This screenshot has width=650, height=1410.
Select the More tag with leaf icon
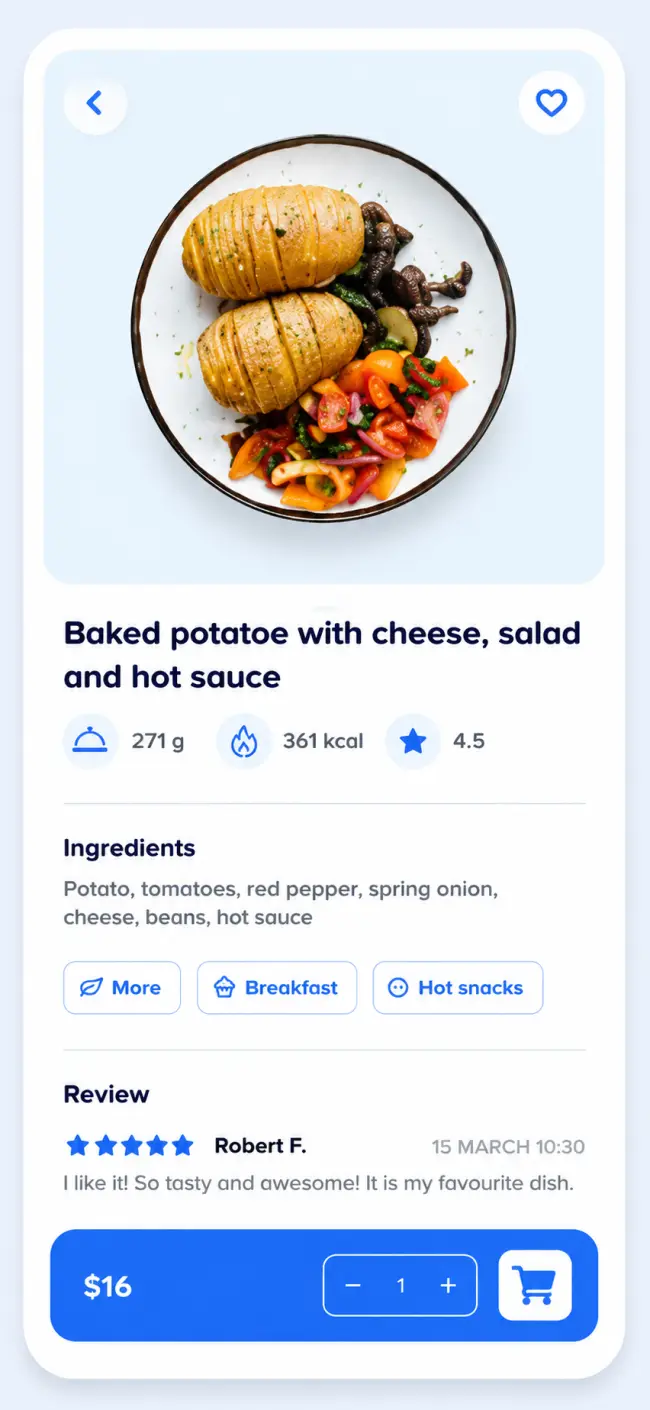click(122, 988)
